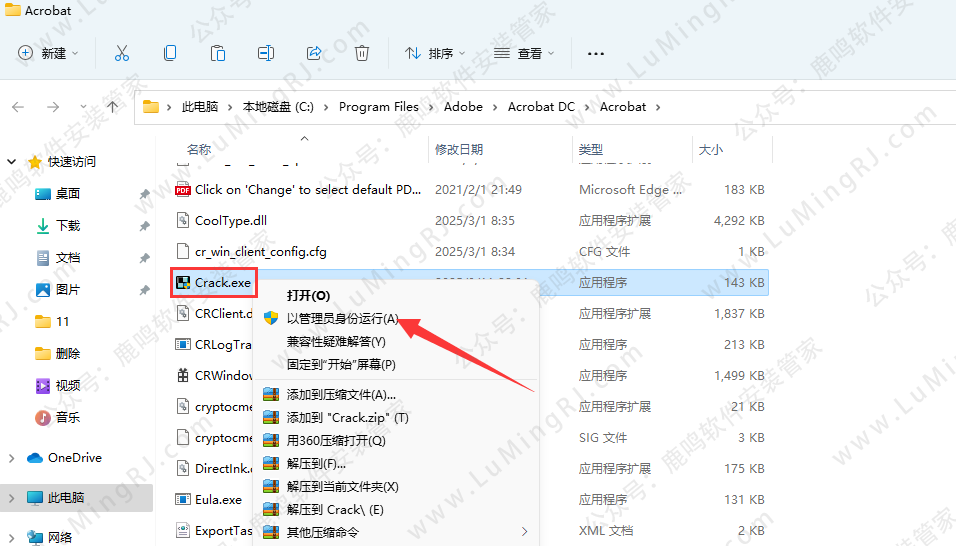956x546 pixels.
Task: Click the CoolType.dll file icon
Action: pos(182,220)
